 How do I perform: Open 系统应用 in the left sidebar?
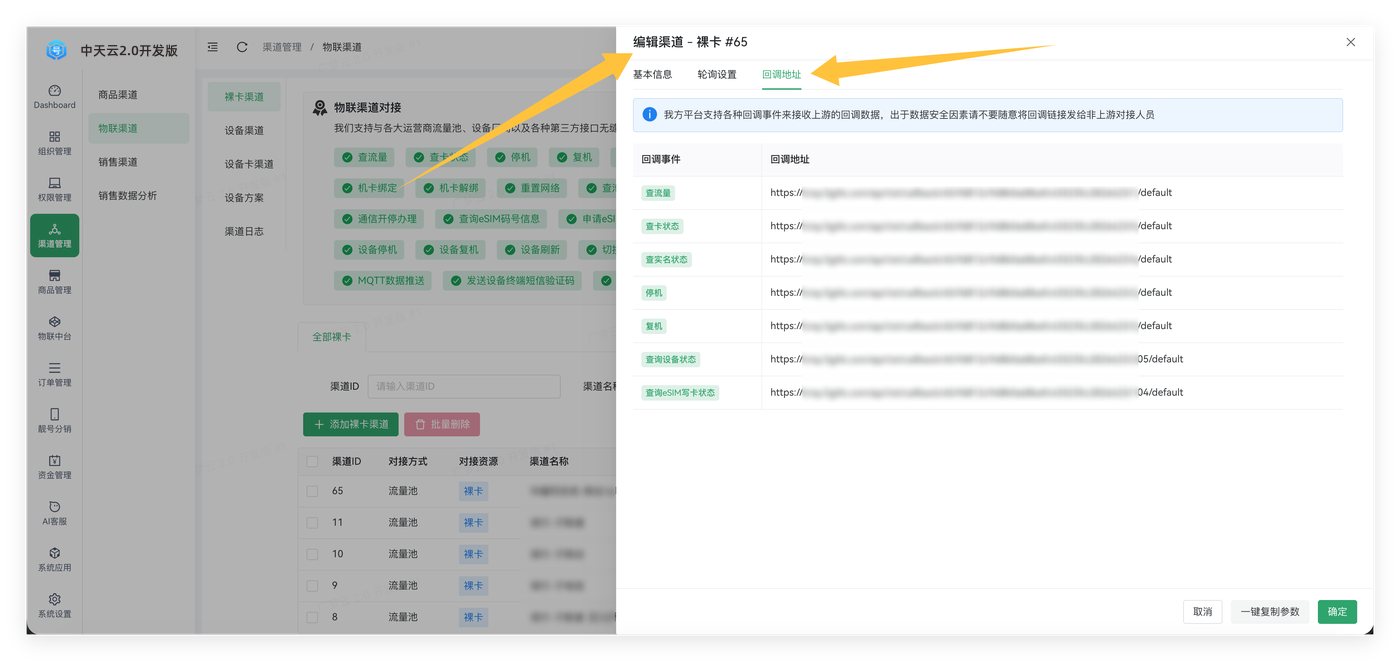click(54, 559)
